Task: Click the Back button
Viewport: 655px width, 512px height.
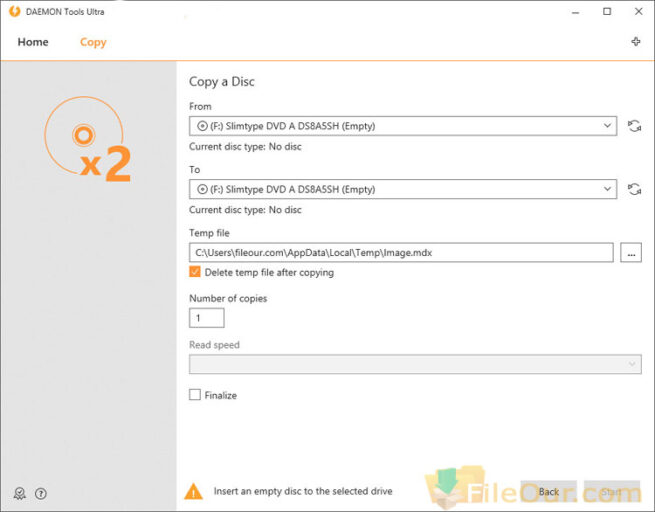Action: (548, 492)
